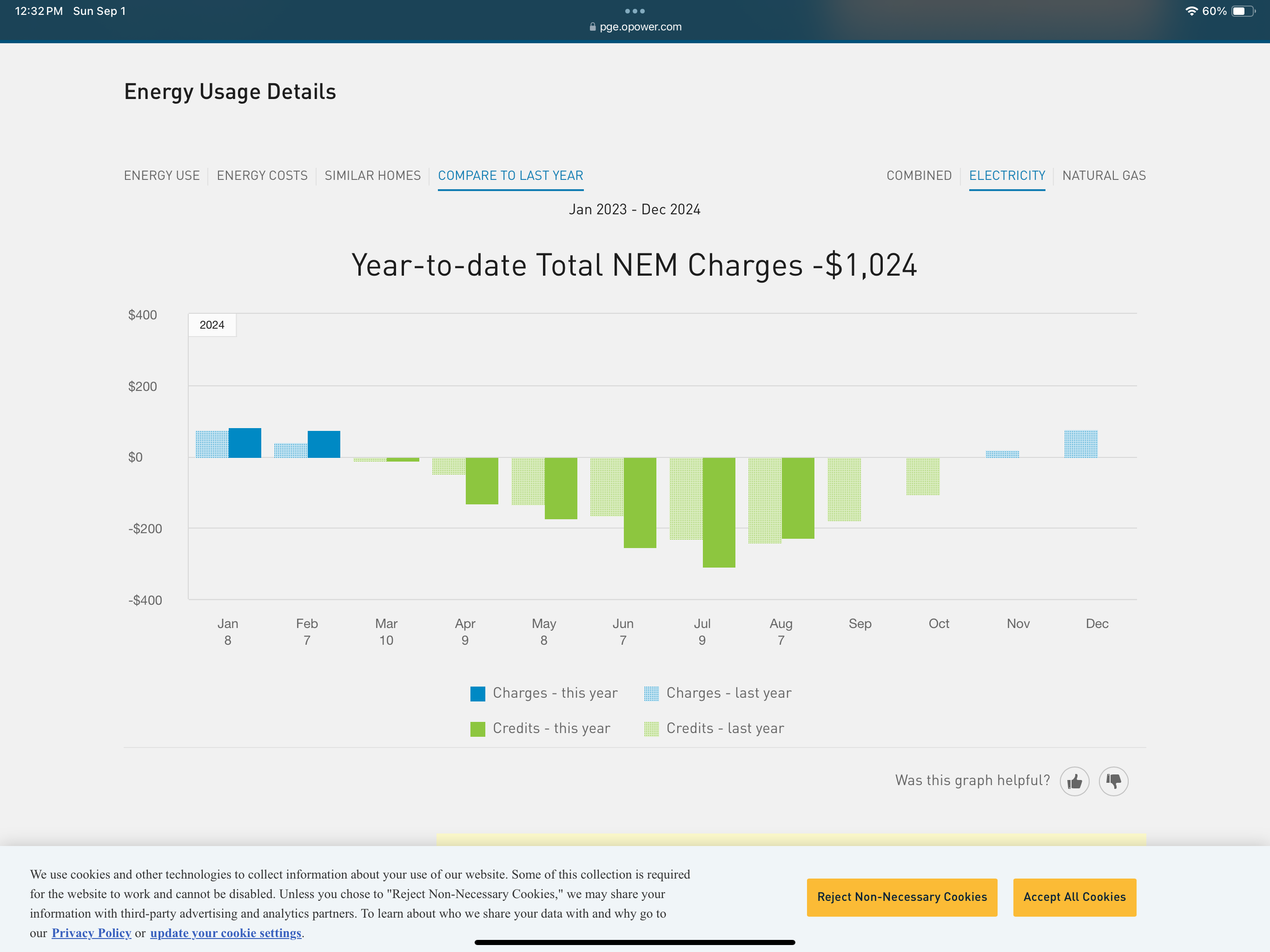Tap the home indicator bar at bottom
Image resolution: width=1270 pixels, height=952 pixels.
pos(635,942)
